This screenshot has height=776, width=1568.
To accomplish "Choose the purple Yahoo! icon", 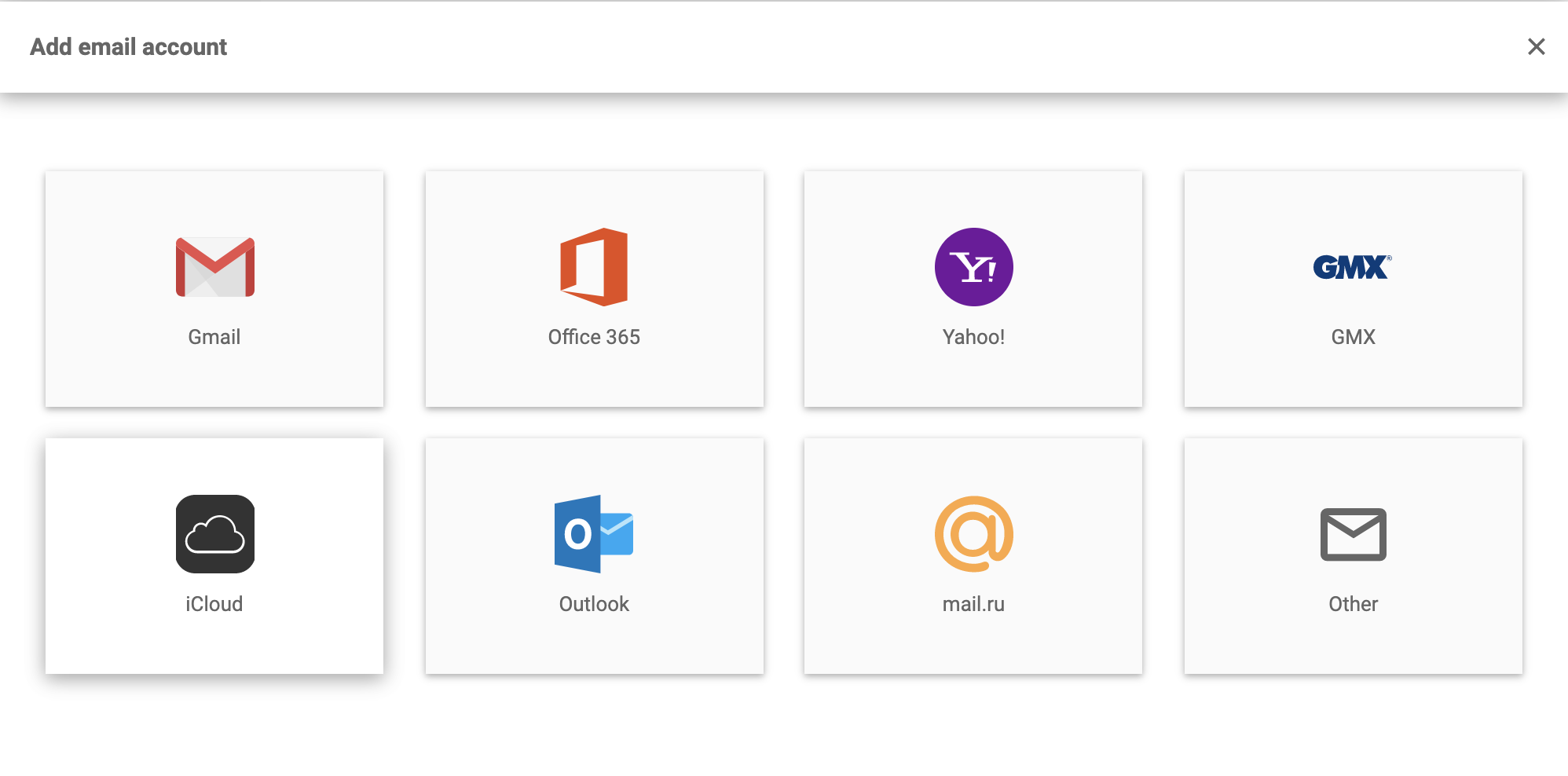I will coord(973,267).
